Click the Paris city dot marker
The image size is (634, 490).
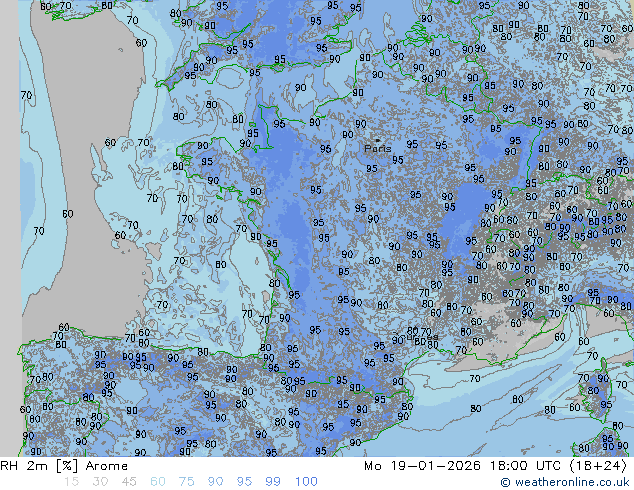pyautogui.click(x=377, y=140)
